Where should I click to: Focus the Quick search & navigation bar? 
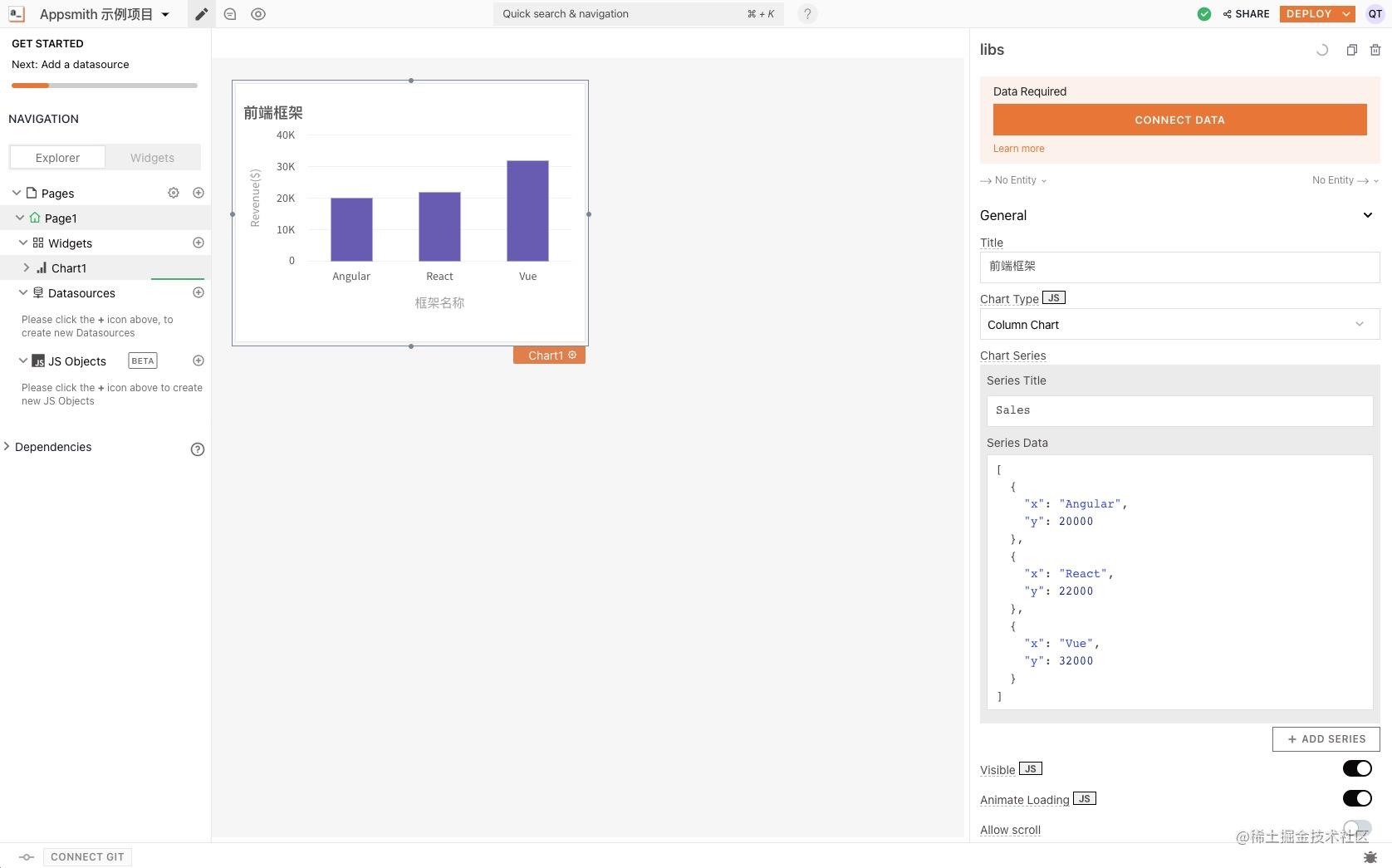(x=638, y=14)
